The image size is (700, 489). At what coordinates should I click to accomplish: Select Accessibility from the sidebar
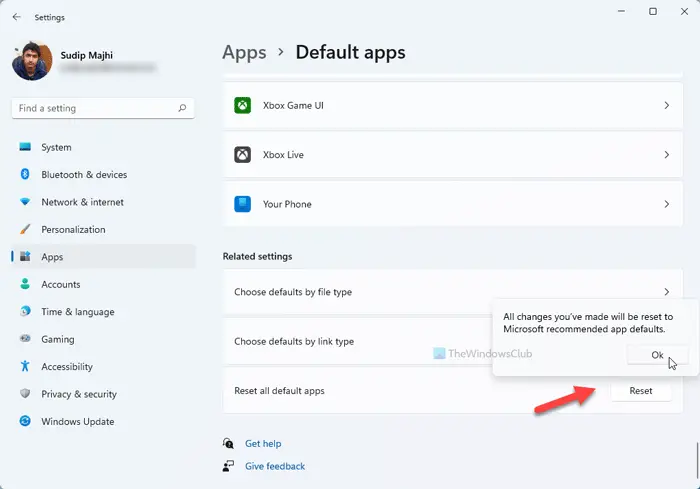pyautogui.click(x=104, y=367)
